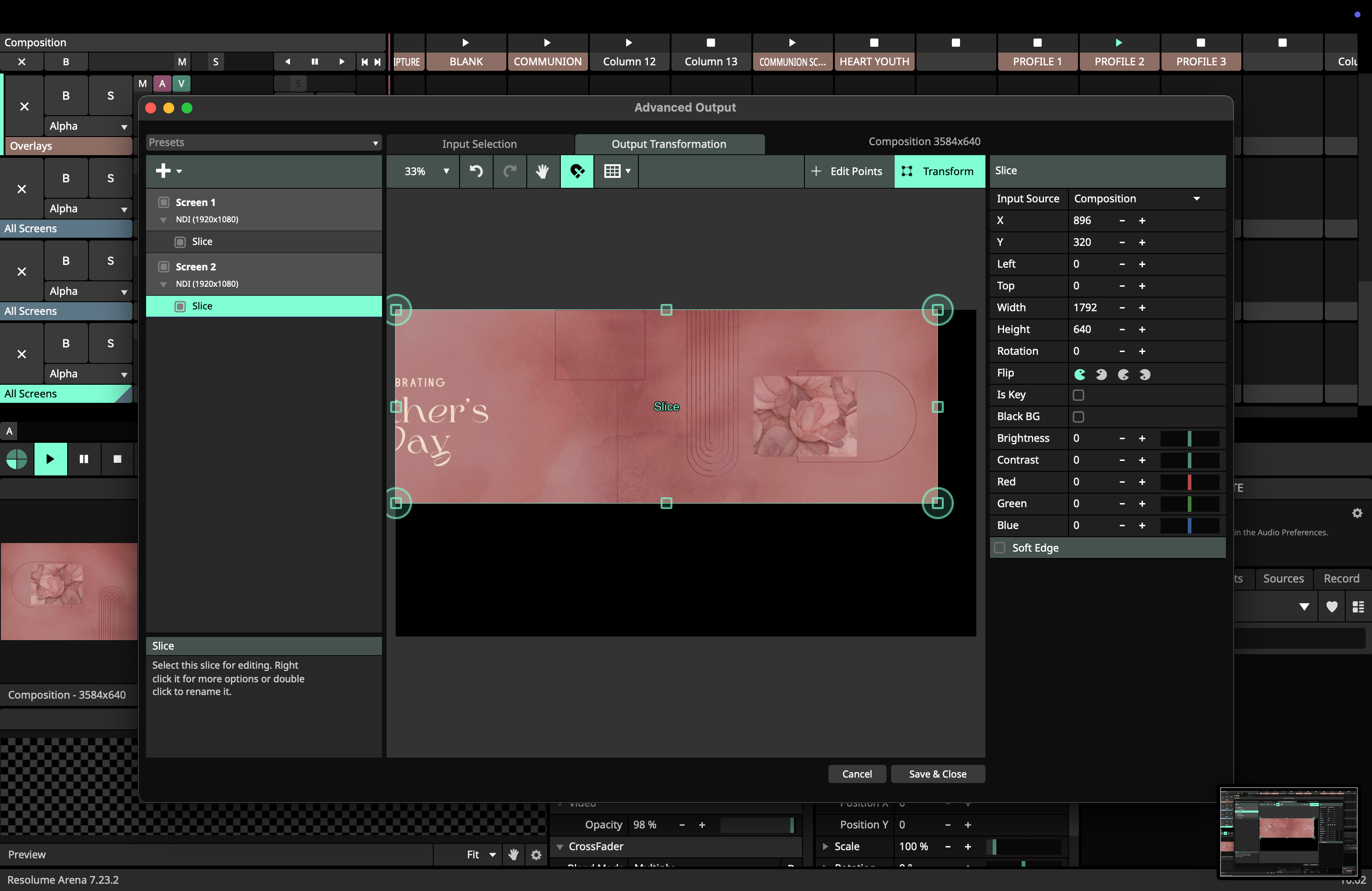Click the Save & Close button
Image resolution: width=1372 pixels, height=891 pixels.
point(937,774)
